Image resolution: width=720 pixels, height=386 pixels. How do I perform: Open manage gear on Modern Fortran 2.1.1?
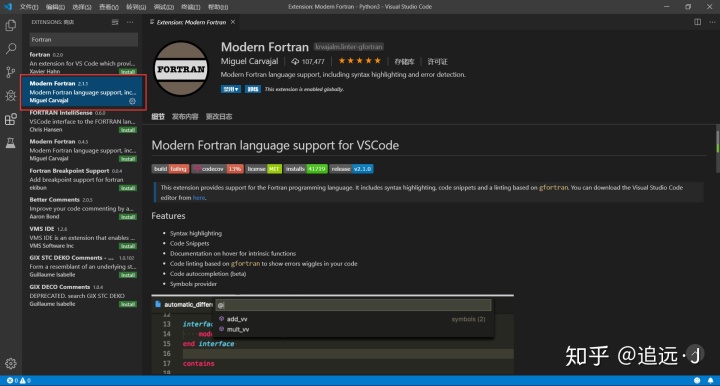click(132, 101)
